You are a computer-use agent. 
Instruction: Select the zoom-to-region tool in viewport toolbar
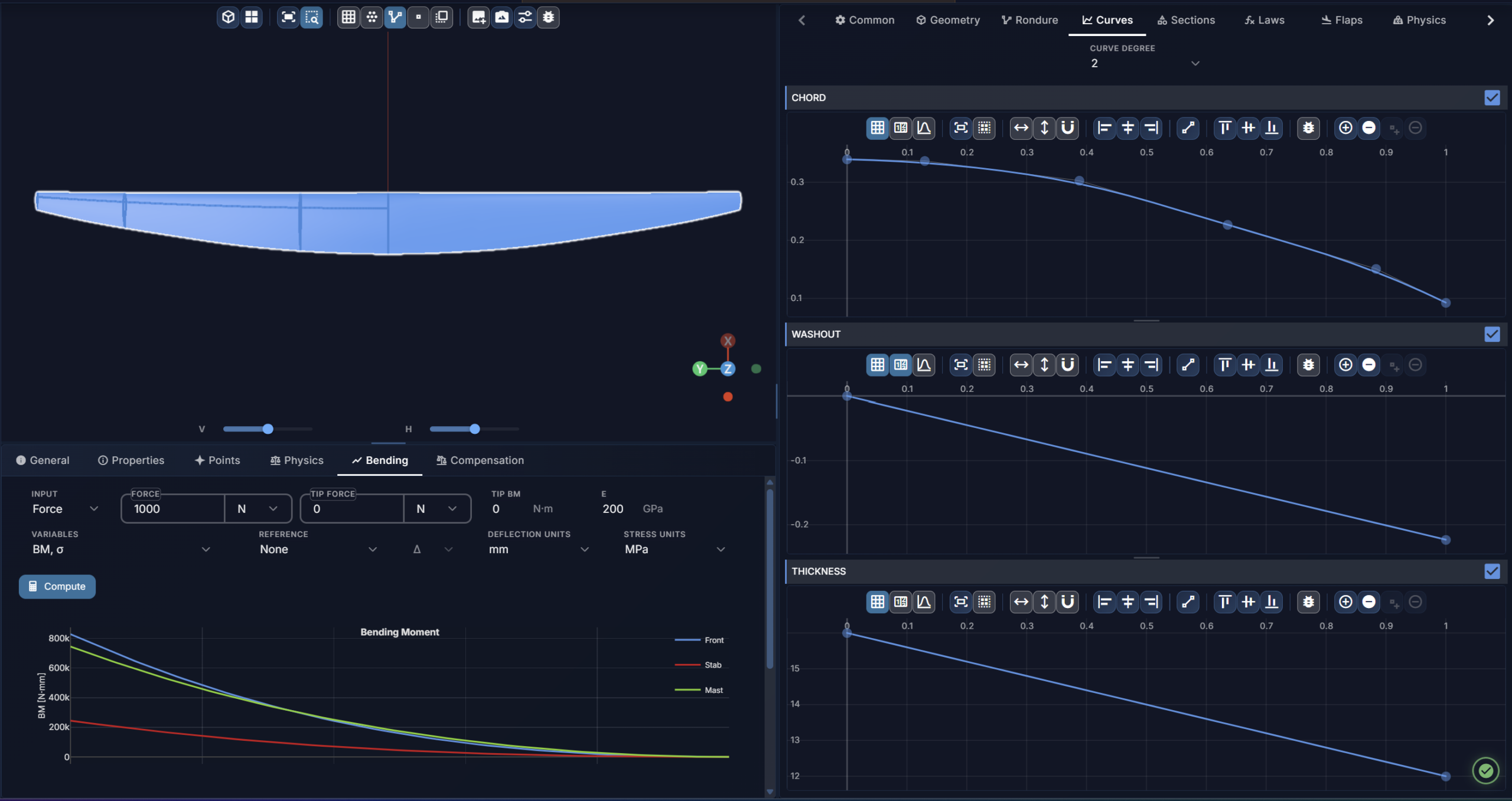312,17
